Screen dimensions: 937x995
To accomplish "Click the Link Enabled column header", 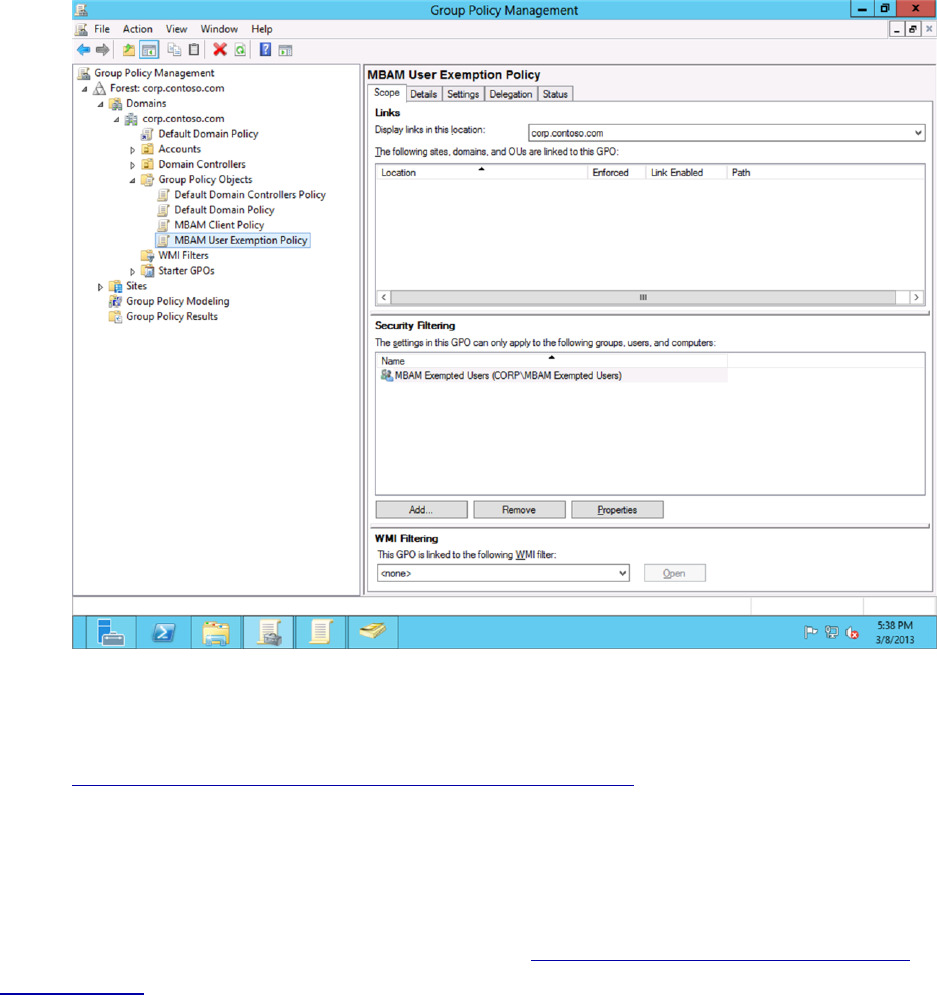I will pyautogui.click(x=686, y=172).
